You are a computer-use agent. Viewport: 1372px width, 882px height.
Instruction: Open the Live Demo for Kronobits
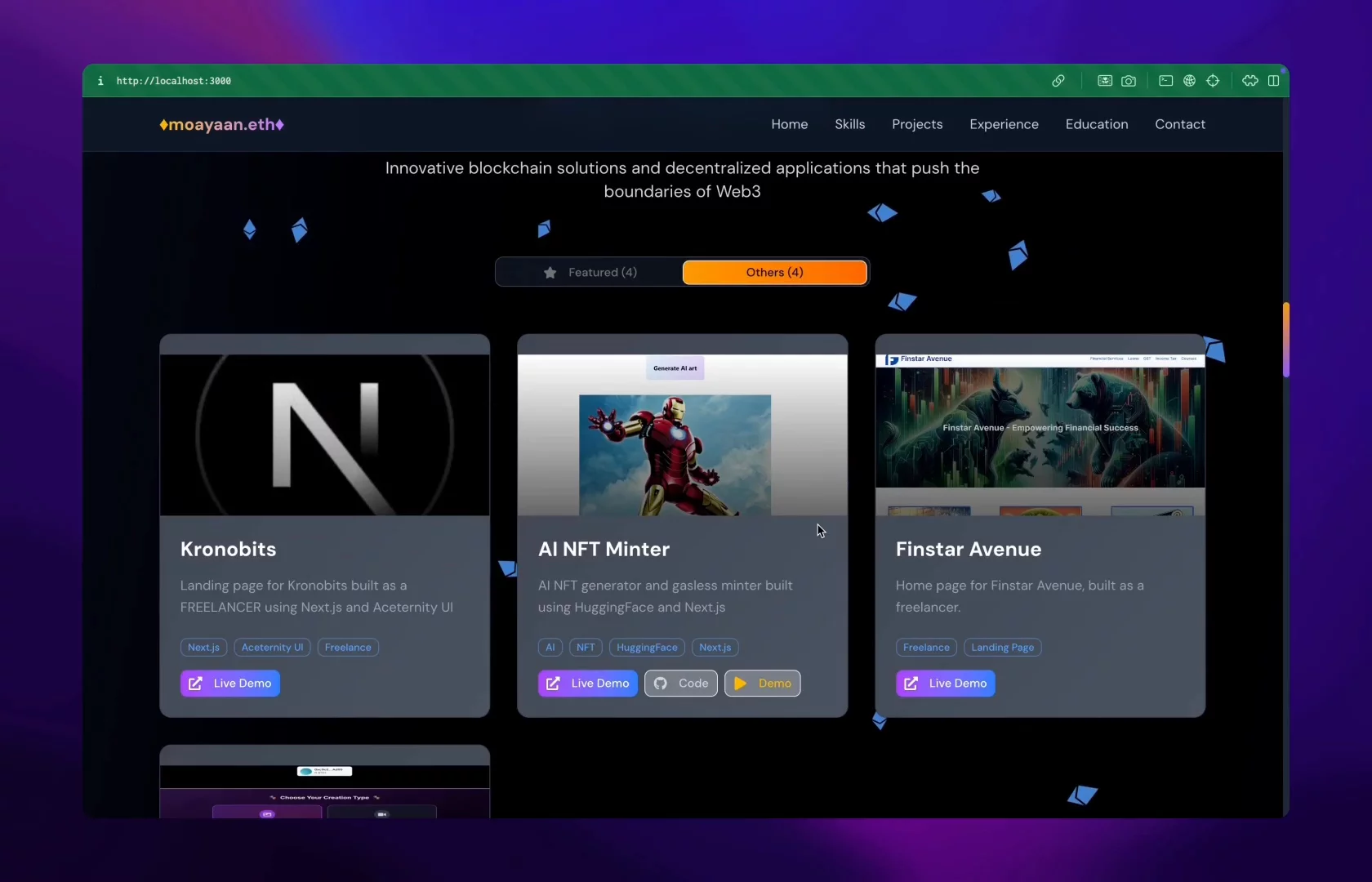click(229, 684)
